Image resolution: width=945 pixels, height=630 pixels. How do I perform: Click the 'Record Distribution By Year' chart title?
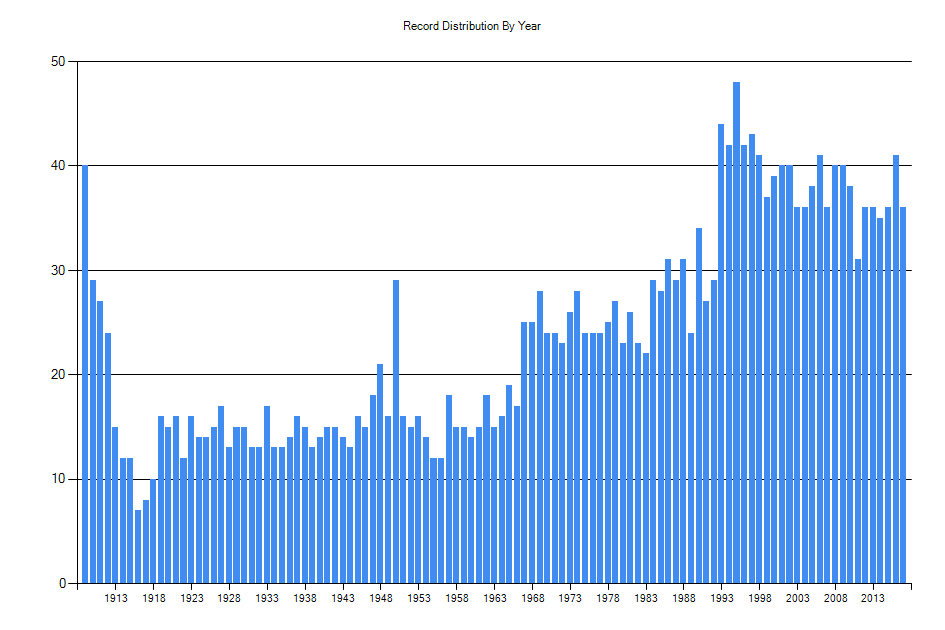click(x=472, y=26)
